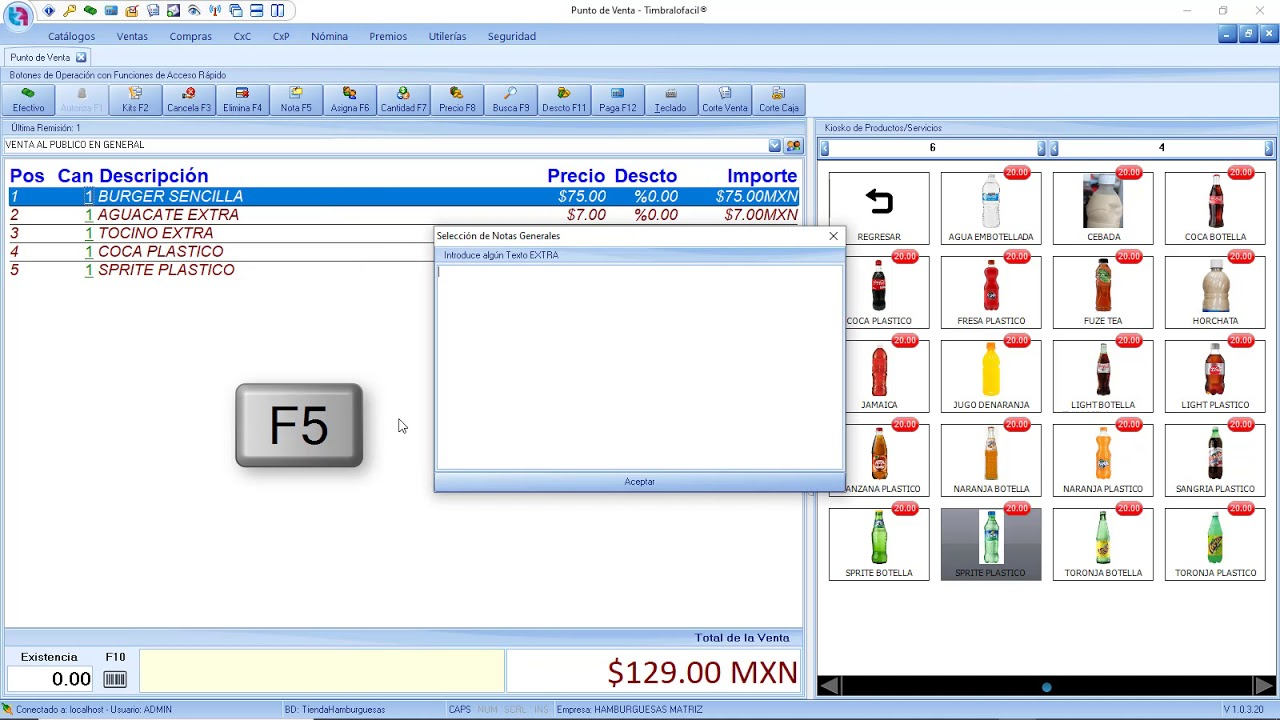This screenshot has height=720, width=1280.
Task: Open the Catálogos menu
Action: [x=72, y=36]
